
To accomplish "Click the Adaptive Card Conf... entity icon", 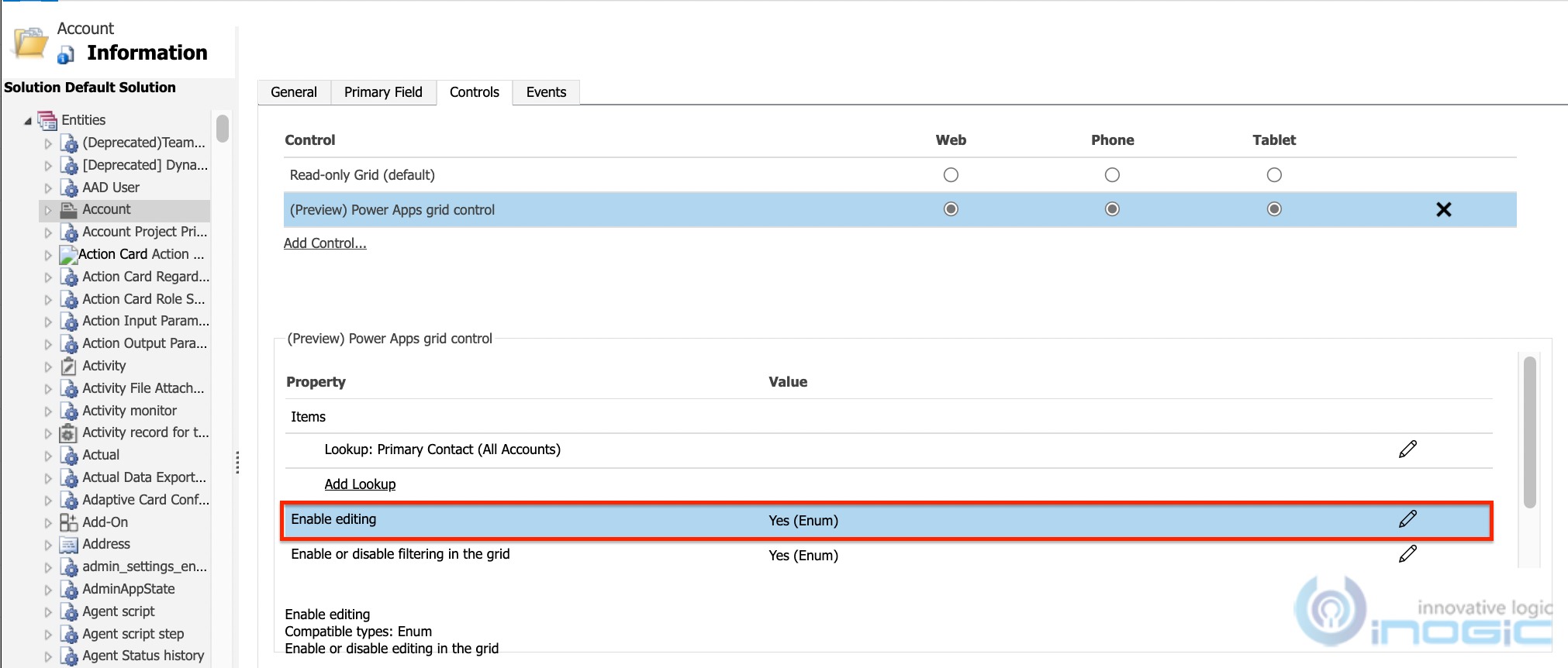I will [69, 500].
